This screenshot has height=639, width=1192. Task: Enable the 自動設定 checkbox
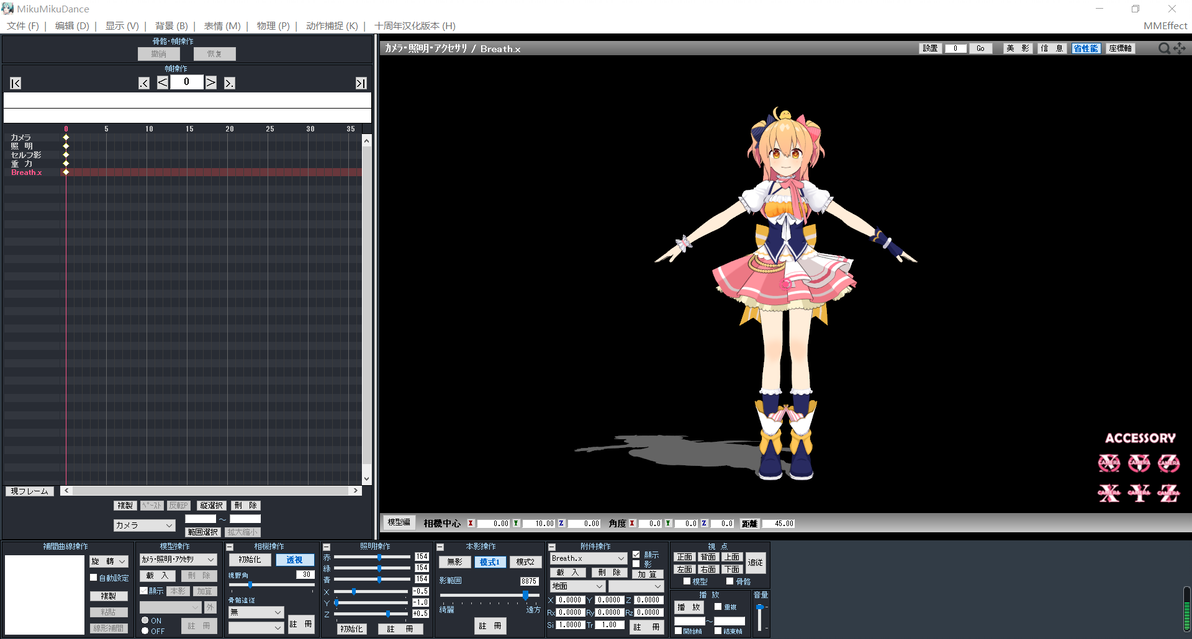(94, 577)
